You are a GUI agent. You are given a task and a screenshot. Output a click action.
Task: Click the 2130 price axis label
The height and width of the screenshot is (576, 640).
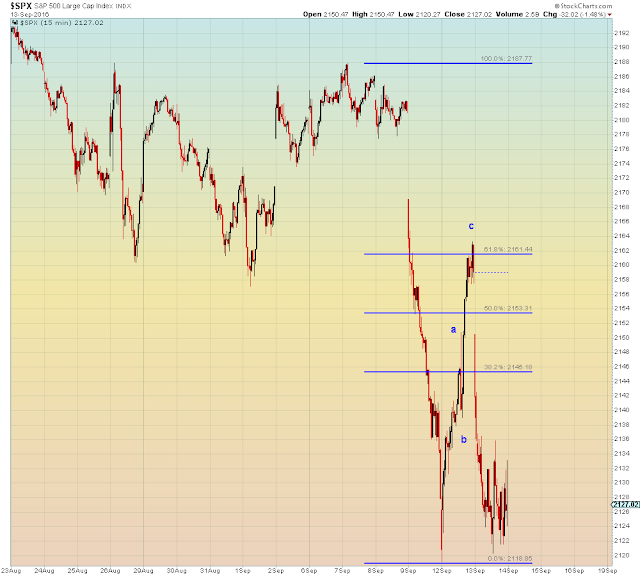point(622,483)
